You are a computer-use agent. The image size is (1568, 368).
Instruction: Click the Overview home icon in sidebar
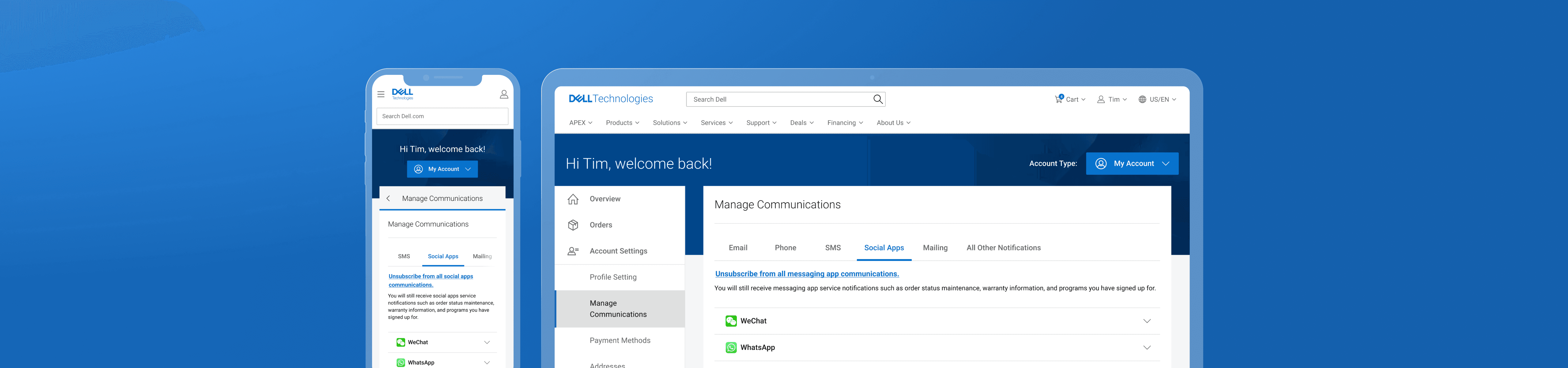(573, 199)
